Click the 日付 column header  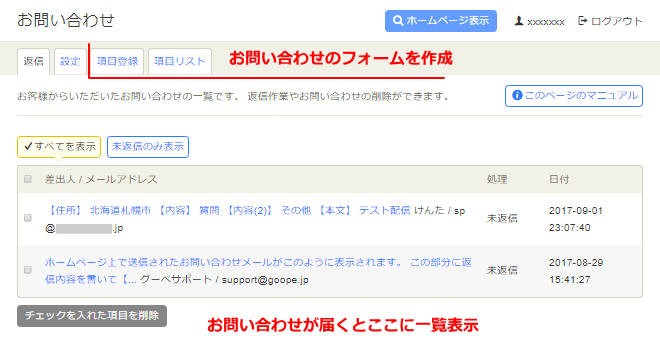[559, 179]
